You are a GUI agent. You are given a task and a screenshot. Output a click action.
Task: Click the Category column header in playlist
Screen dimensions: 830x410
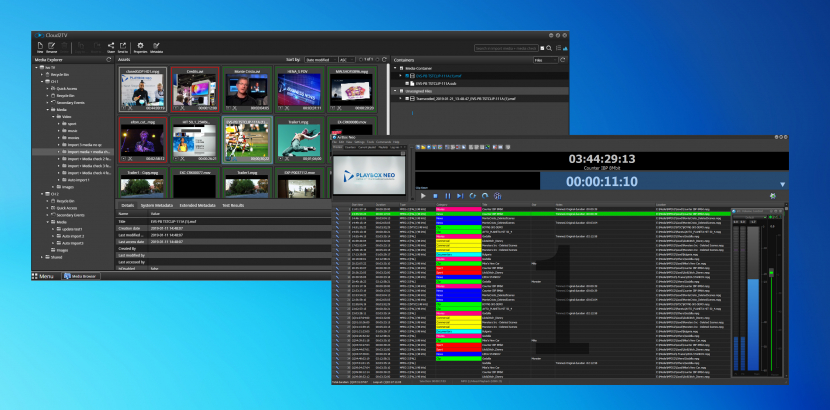(458, 204)
